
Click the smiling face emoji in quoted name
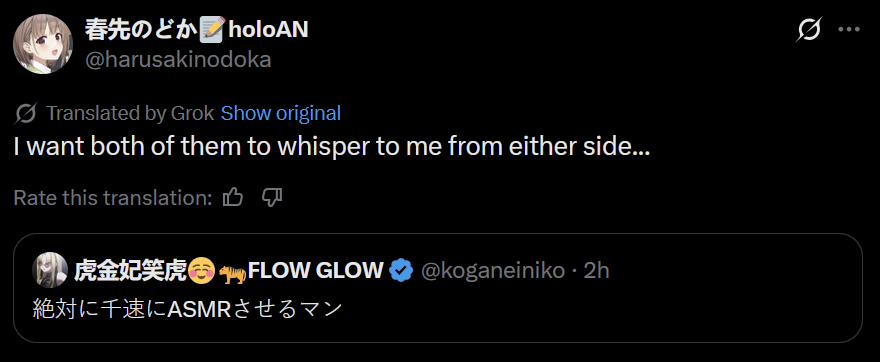click(201, 272)
